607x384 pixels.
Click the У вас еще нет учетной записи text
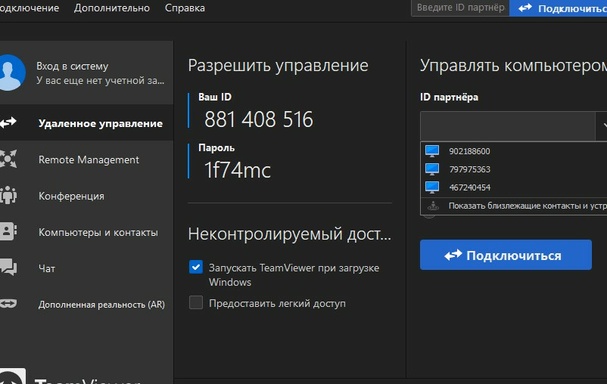[x=100, y=81]
